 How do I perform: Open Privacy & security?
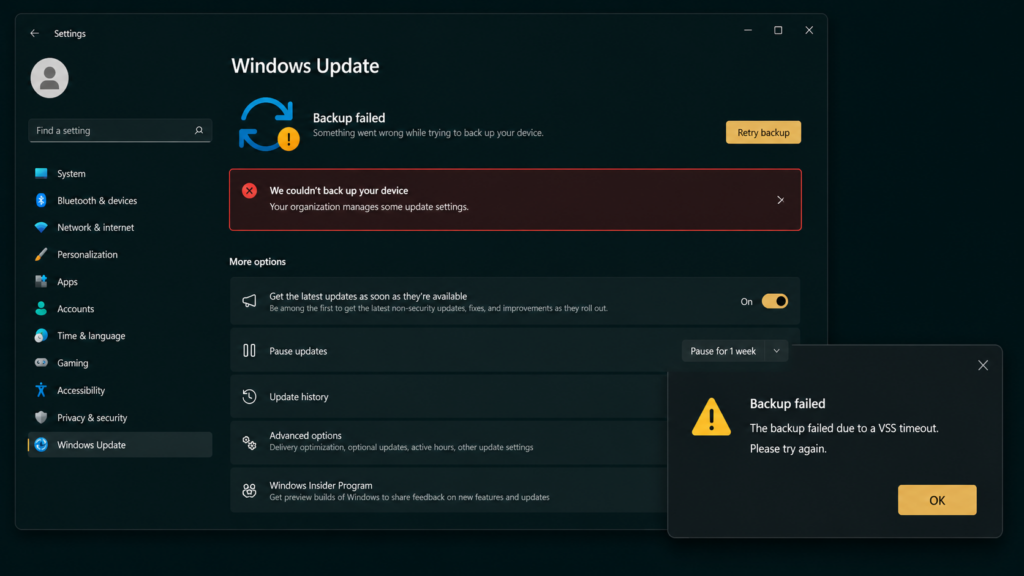pos(120,417)
